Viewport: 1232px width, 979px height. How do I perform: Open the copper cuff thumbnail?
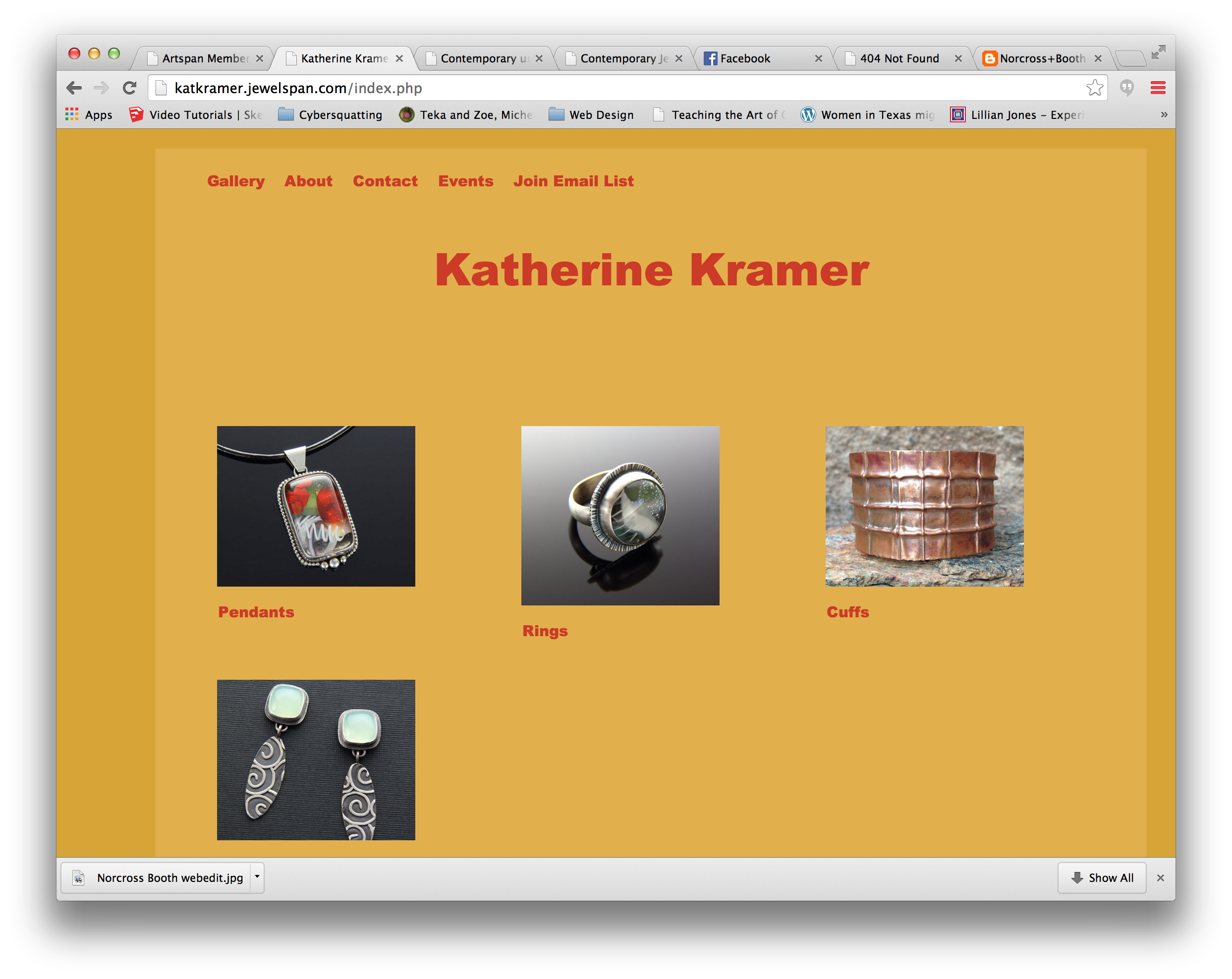[x=925, y=506]
